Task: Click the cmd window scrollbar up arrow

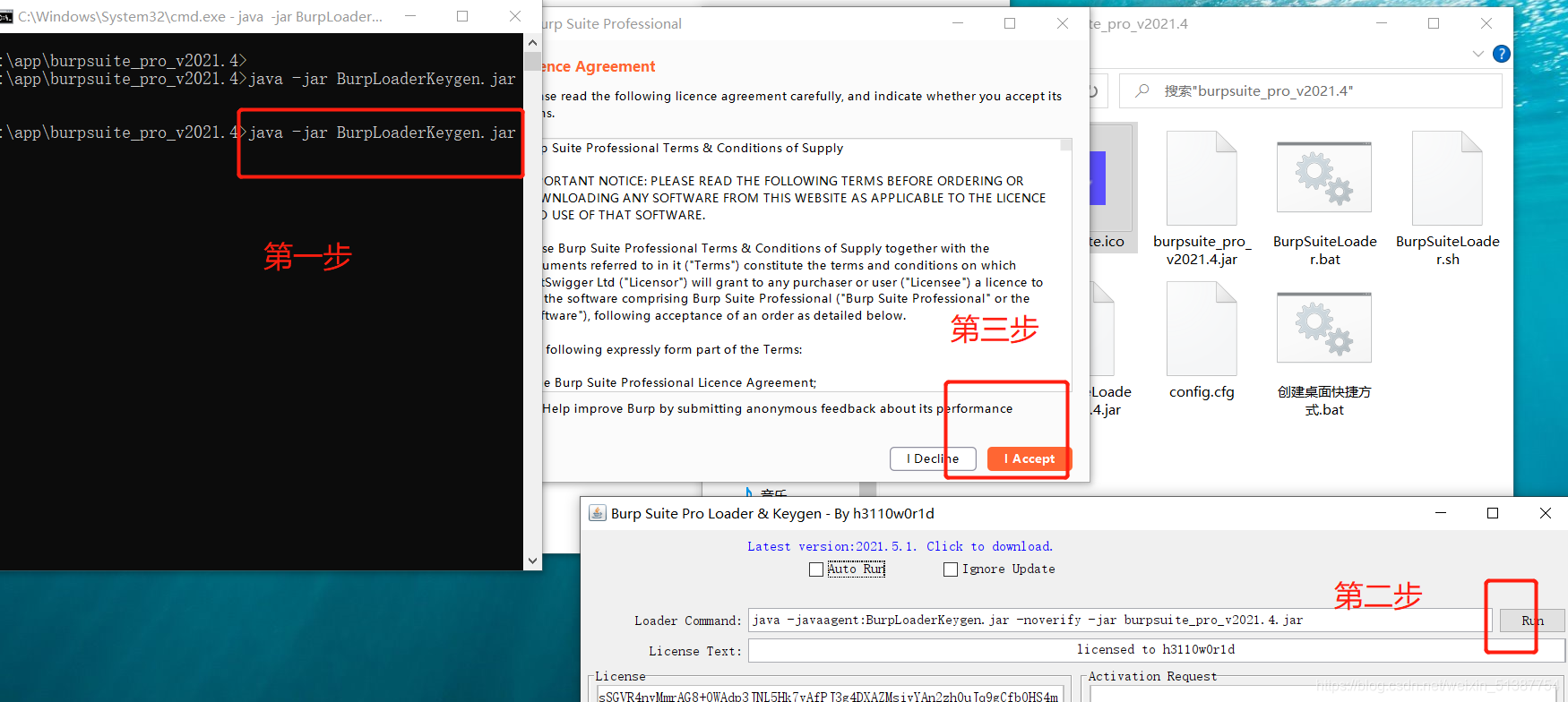Action: [532, 42]
